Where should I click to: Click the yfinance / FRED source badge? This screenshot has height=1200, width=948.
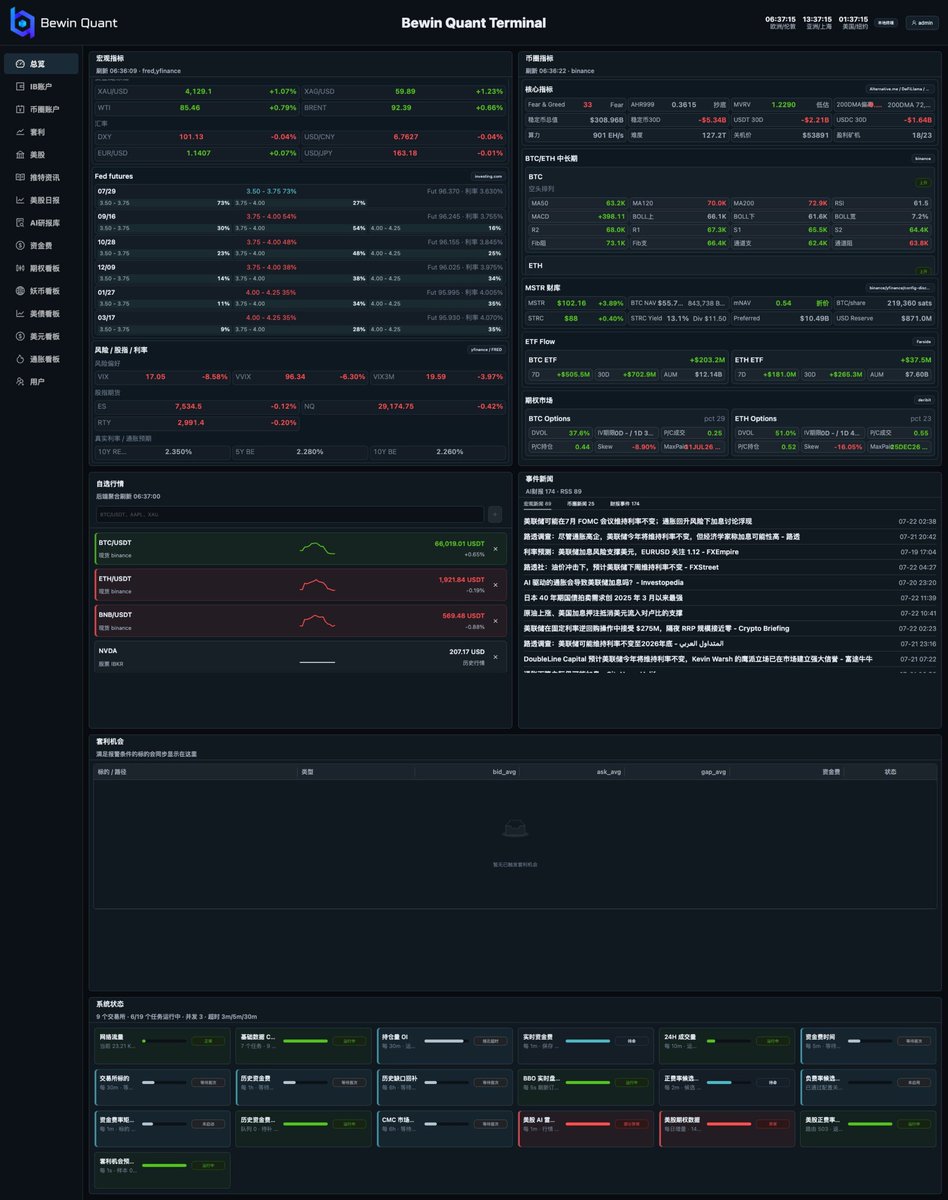(486, 350)
